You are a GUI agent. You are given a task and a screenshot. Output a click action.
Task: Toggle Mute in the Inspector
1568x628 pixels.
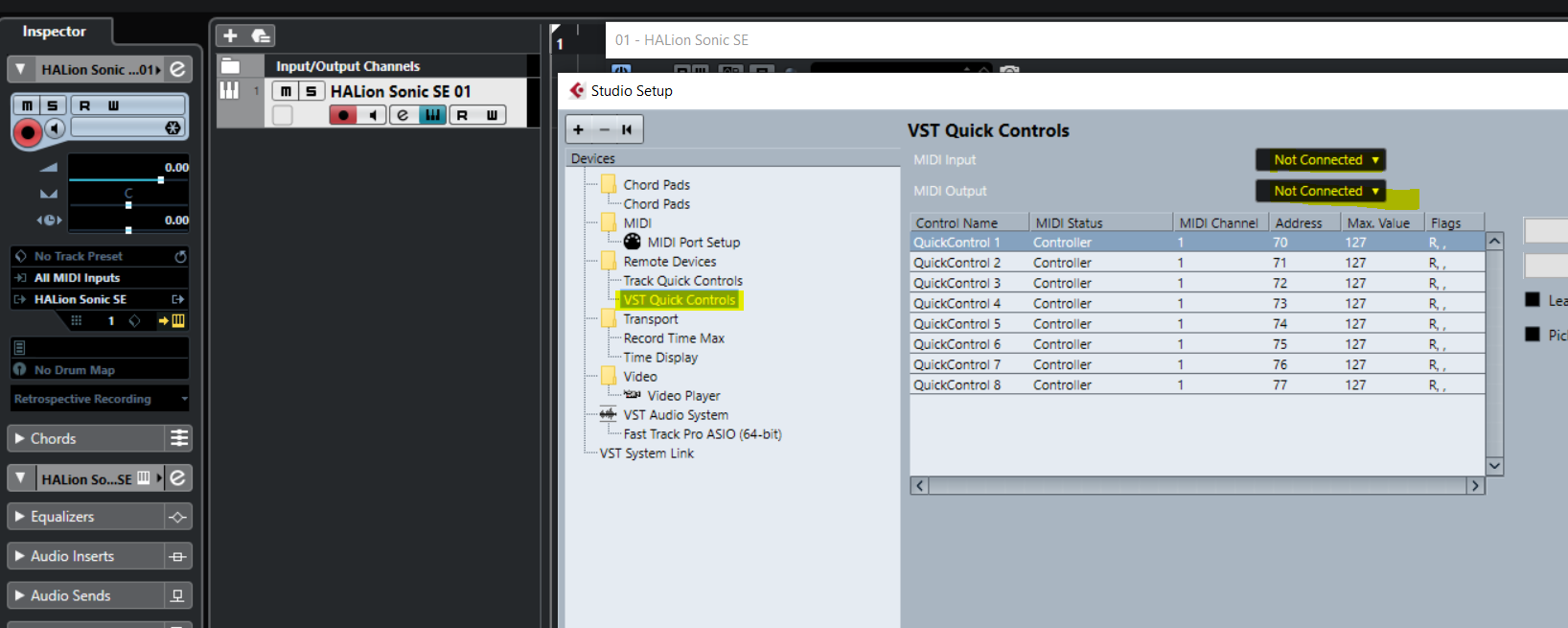(x=28, y=105)
